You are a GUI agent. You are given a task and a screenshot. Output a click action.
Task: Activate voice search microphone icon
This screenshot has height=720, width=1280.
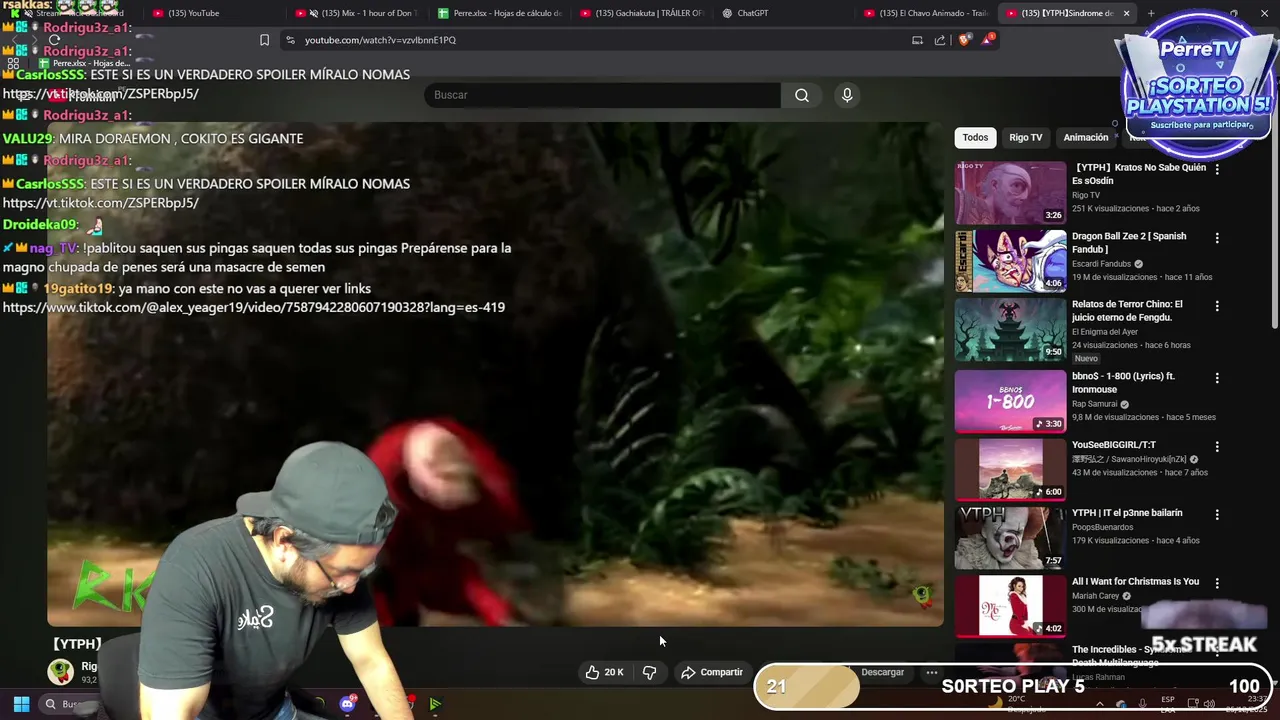847,95
